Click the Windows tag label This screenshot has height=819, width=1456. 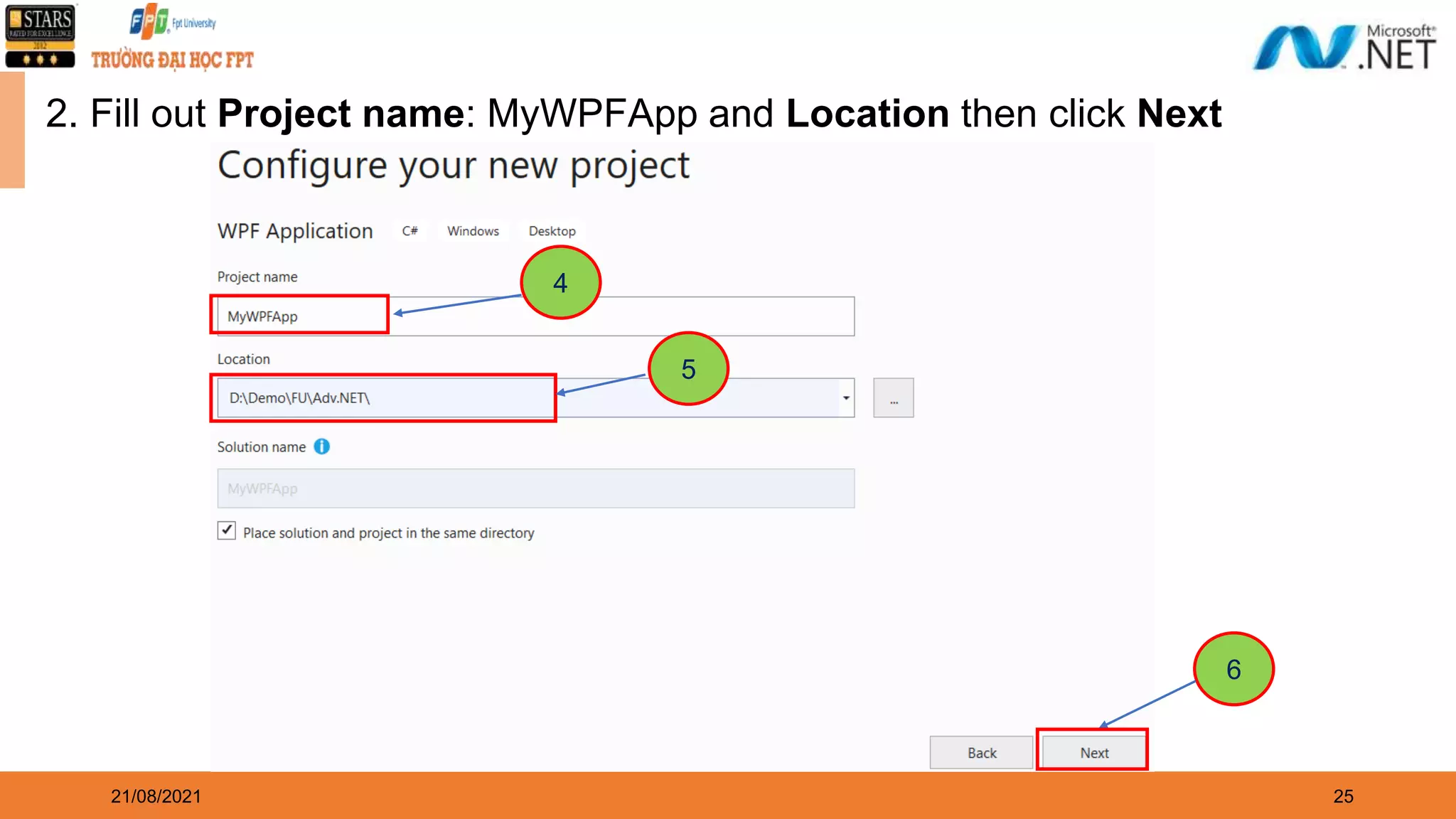(473, 231)
